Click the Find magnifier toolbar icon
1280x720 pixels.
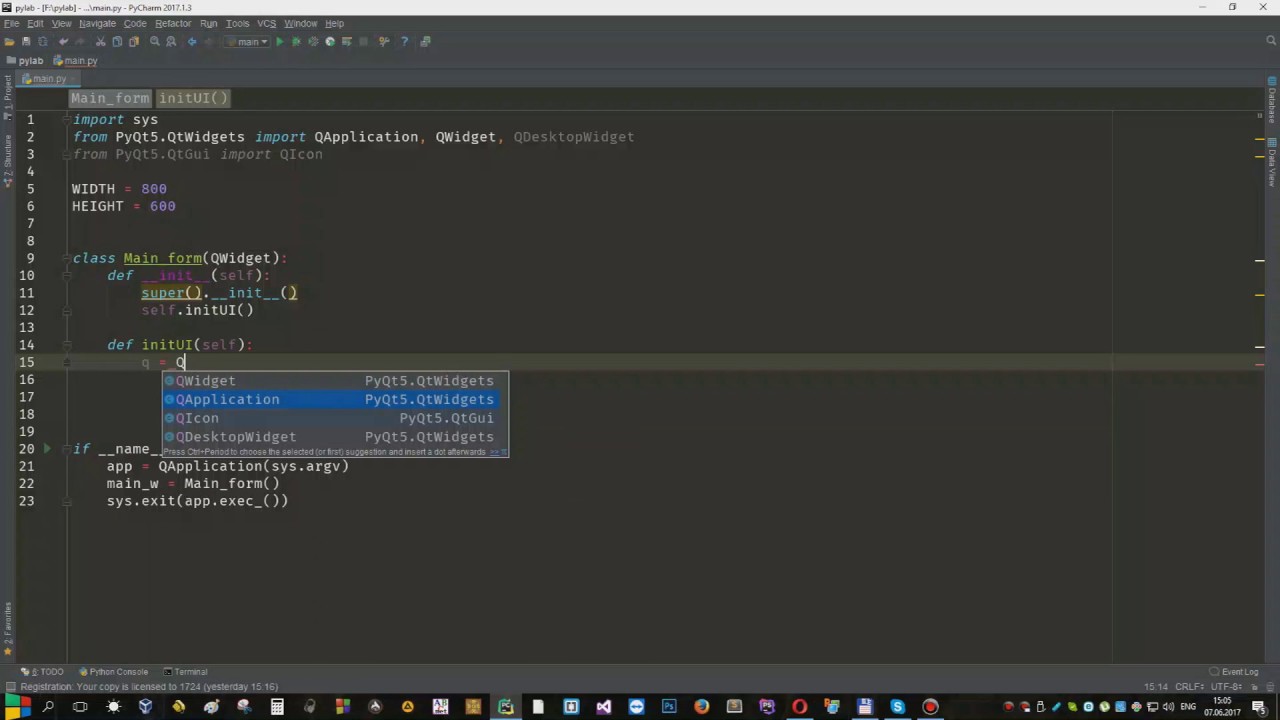coord(154,42)
